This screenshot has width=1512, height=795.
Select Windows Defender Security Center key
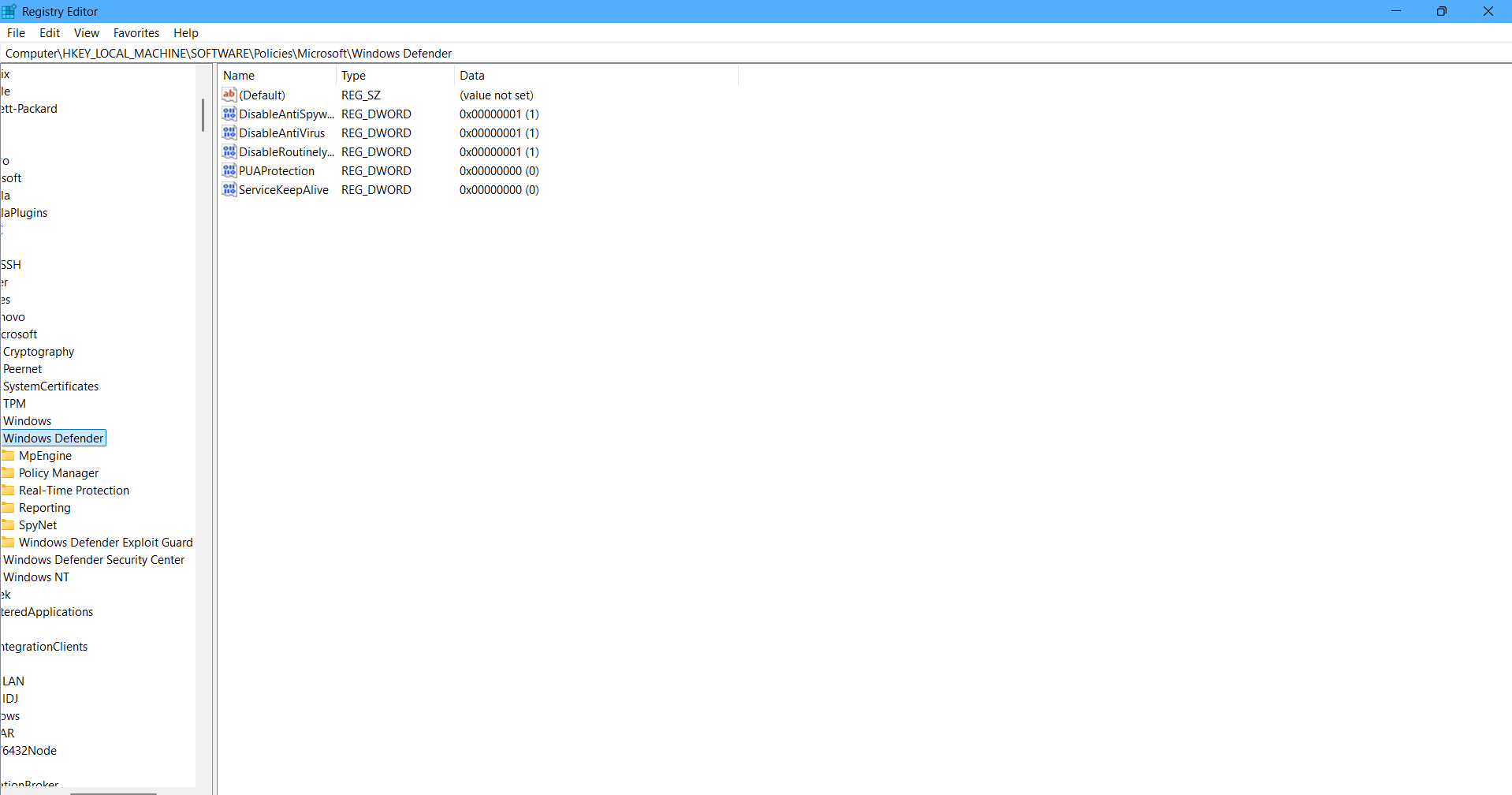pos(94,560)
